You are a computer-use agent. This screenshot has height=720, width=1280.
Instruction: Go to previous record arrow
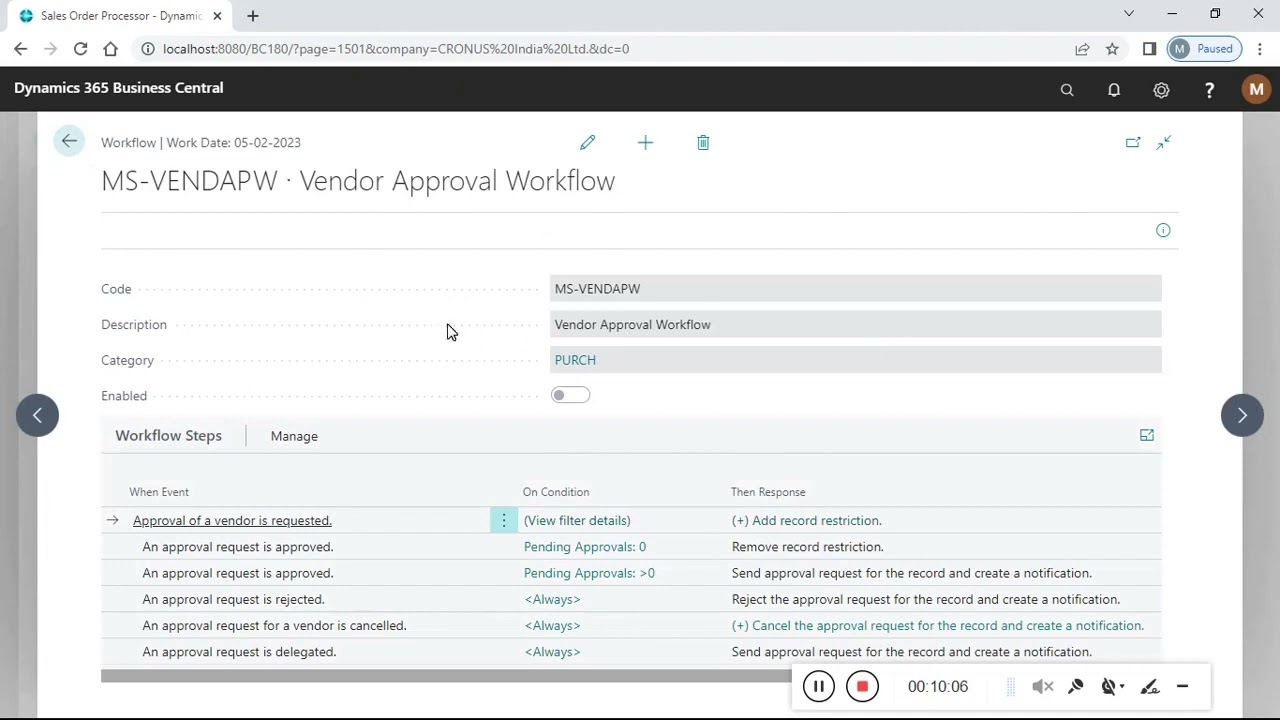[x=37, y=415]
